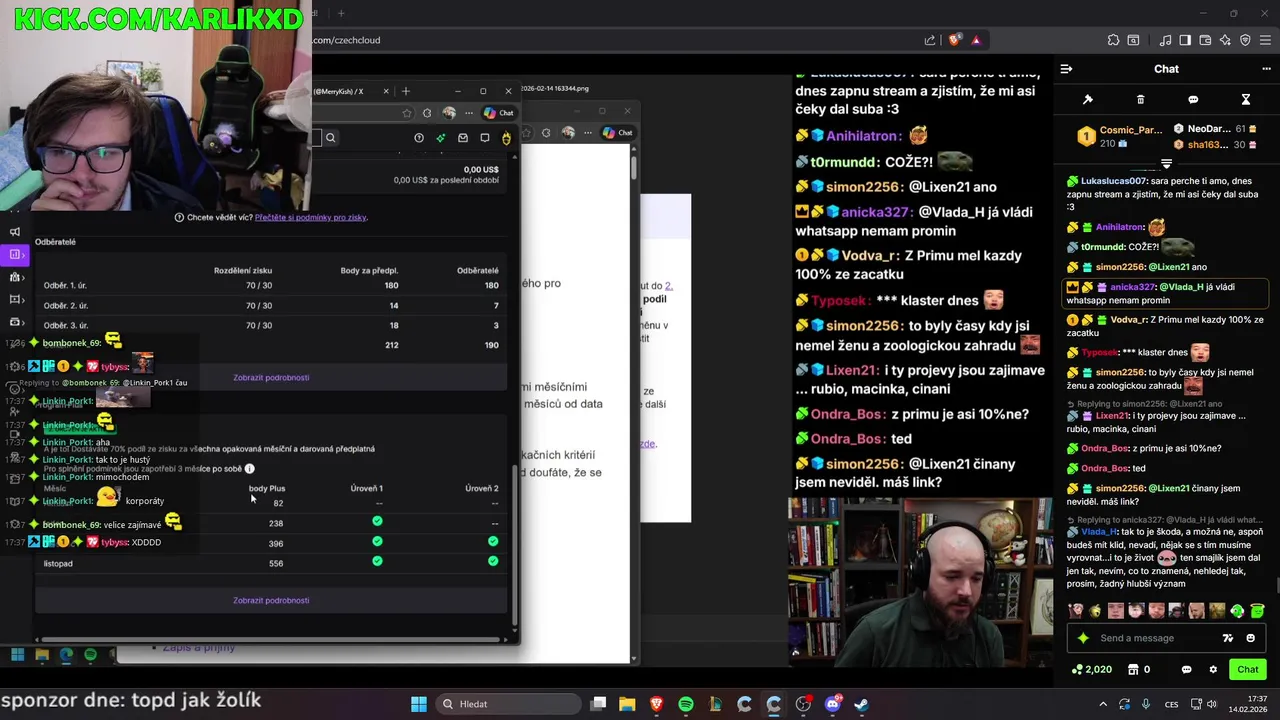Open CES keyboard language switcher
The image size is (1280, 720).
(1171, 704)
